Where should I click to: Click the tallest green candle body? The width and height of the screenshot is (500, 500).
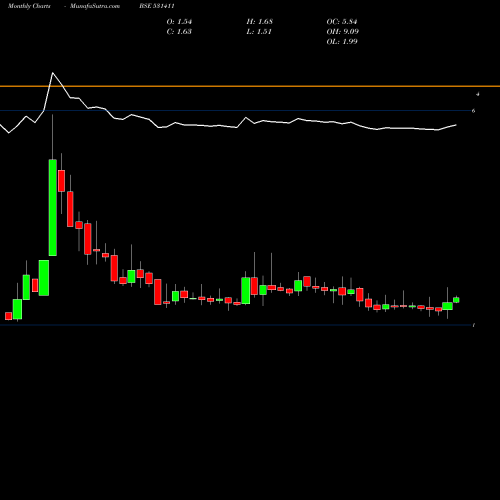pos(53,208)
